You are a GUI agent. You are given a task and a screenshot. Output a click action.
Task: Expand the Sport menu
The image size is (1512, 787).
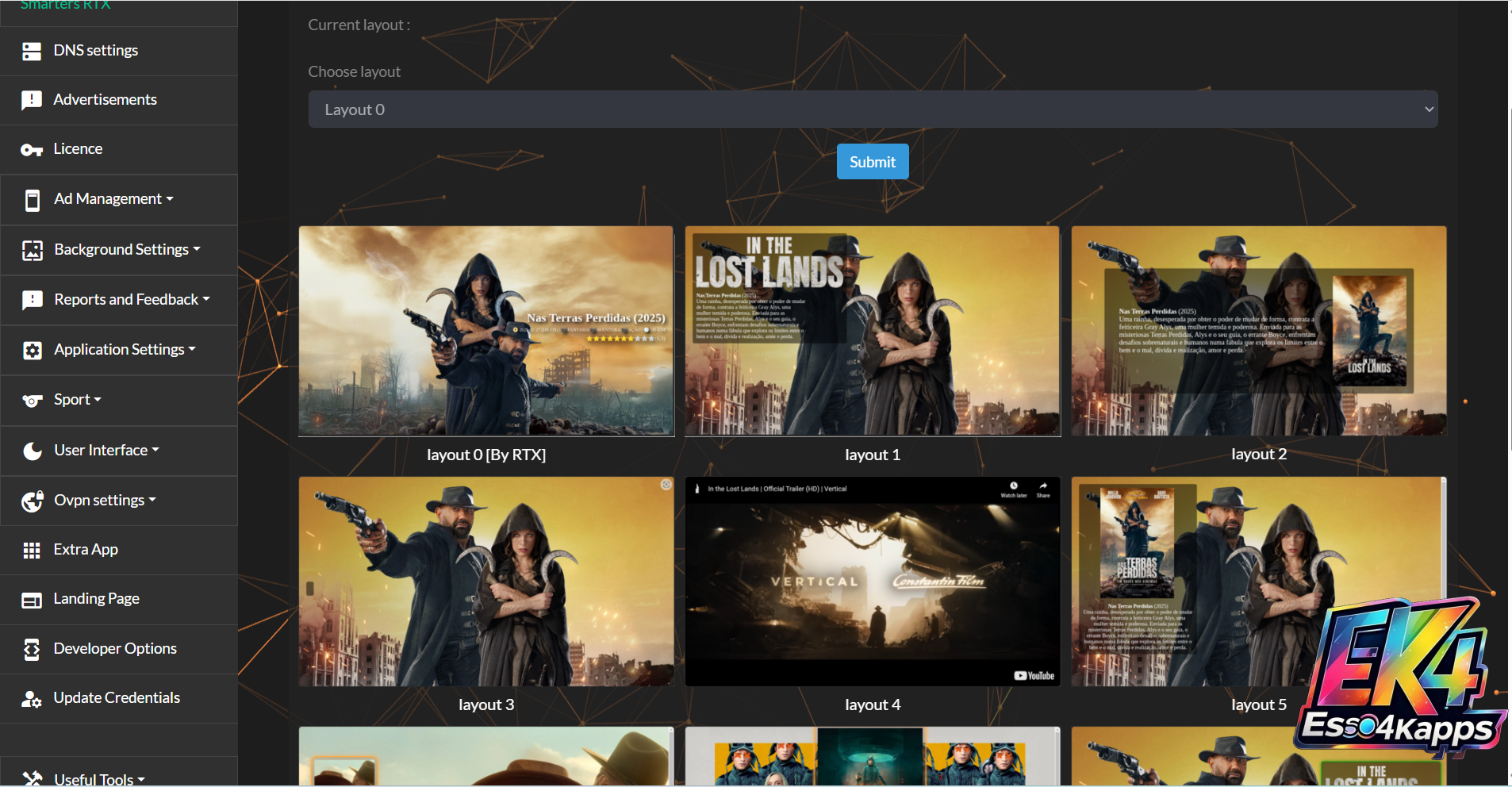77,400
